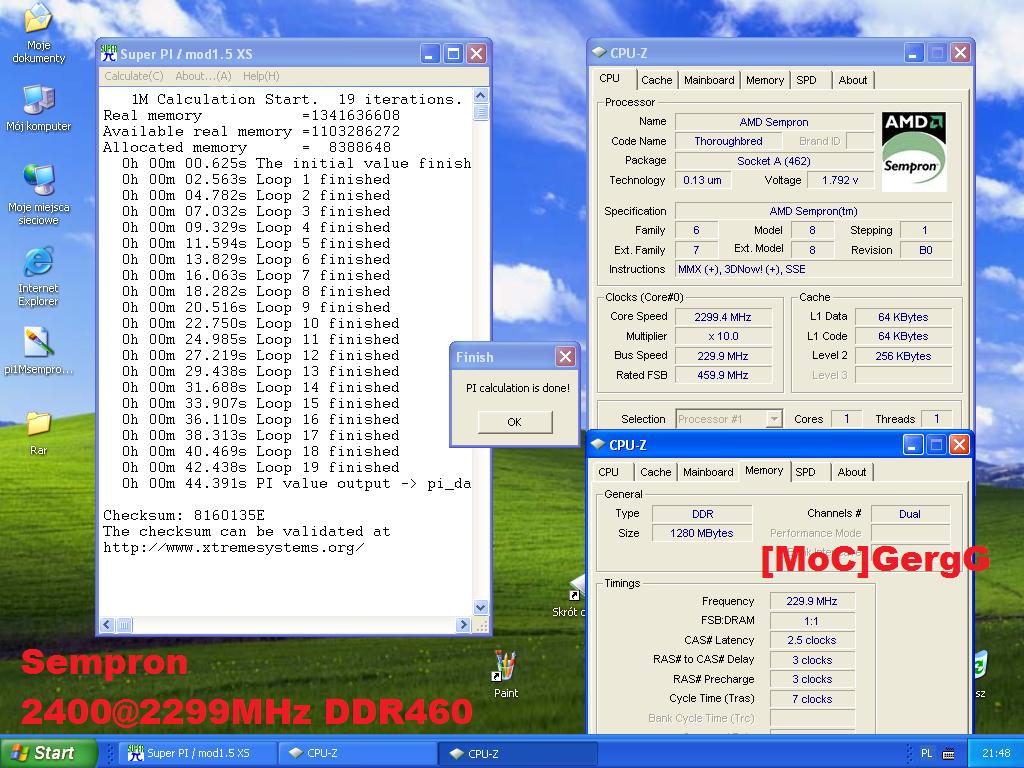
Task: Open the Mój komputer desktop icon
Action: click(39, 108)
